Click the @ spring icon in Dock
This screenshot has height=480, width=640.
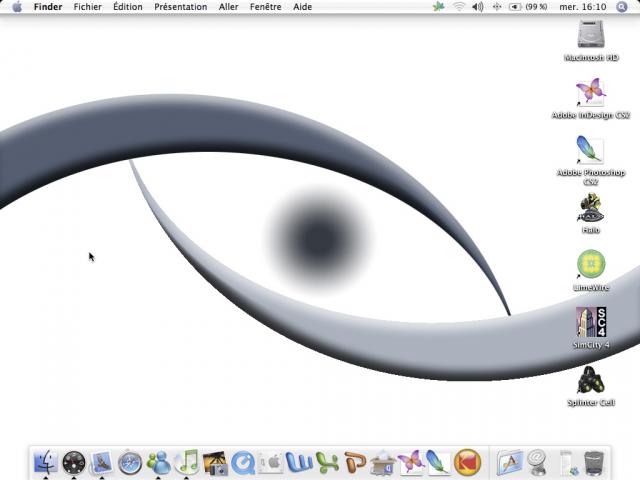point(538,463)
